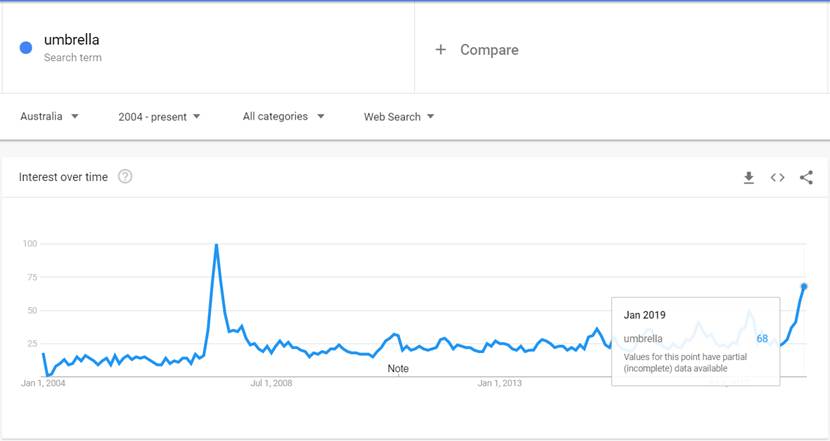The image size is (830, 441).
Task: Click the Jan 1, 2004 axis label
Action: pyautogui.click(x=45, y=383)
